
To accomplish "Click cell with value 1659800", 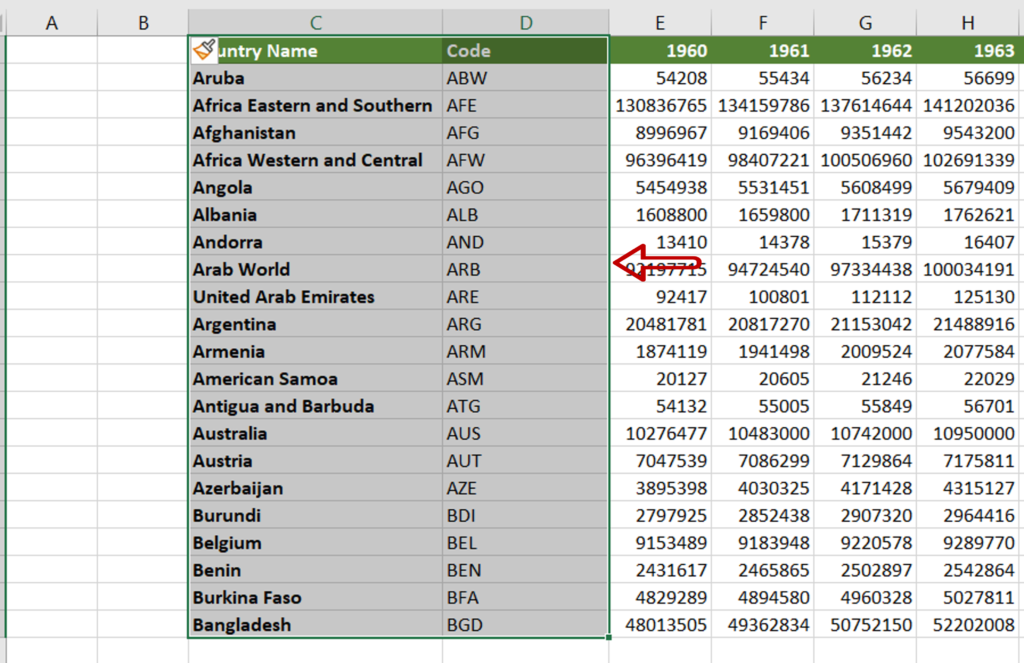I will 763,215.
